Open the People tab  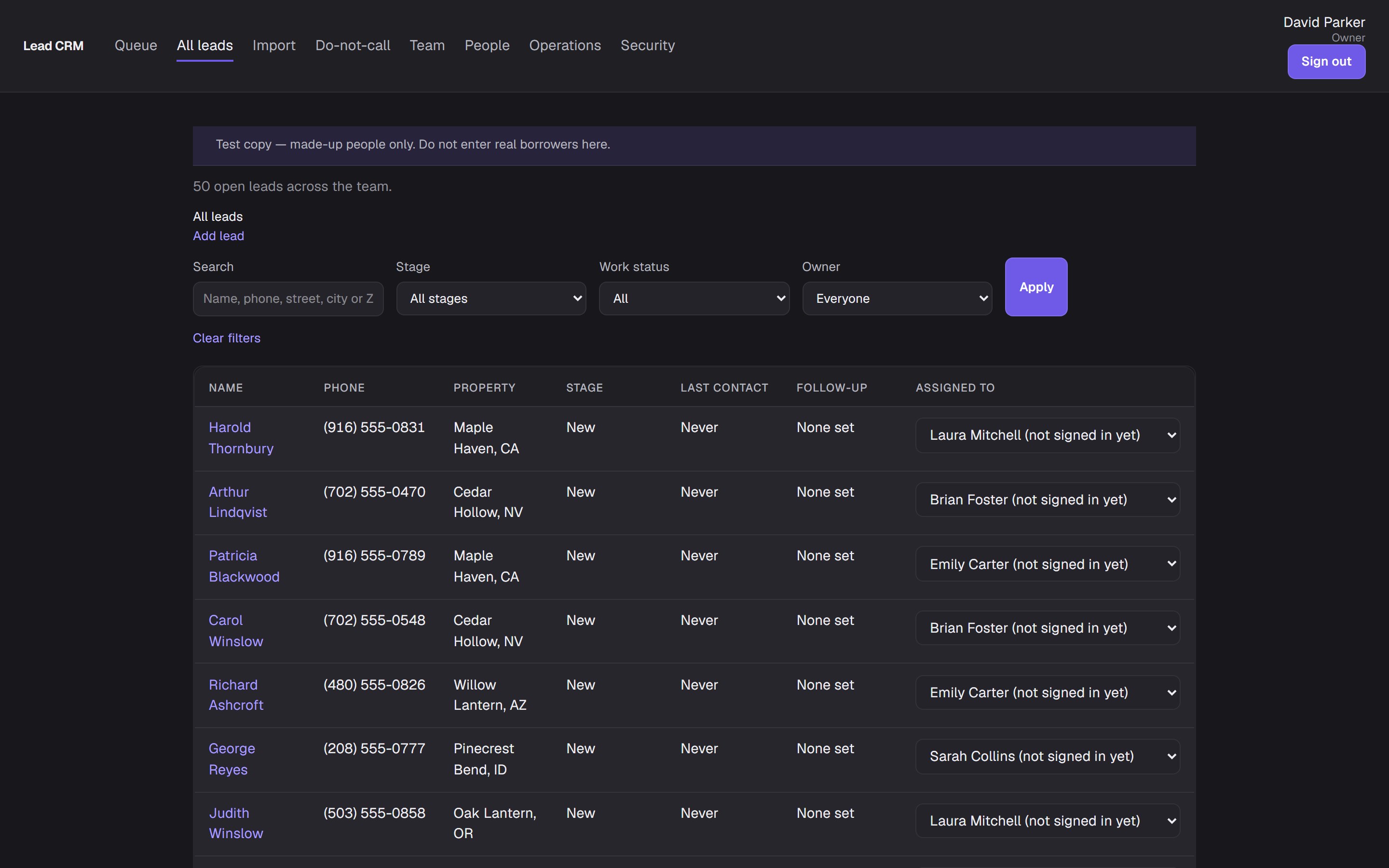(x=487, y=45)
